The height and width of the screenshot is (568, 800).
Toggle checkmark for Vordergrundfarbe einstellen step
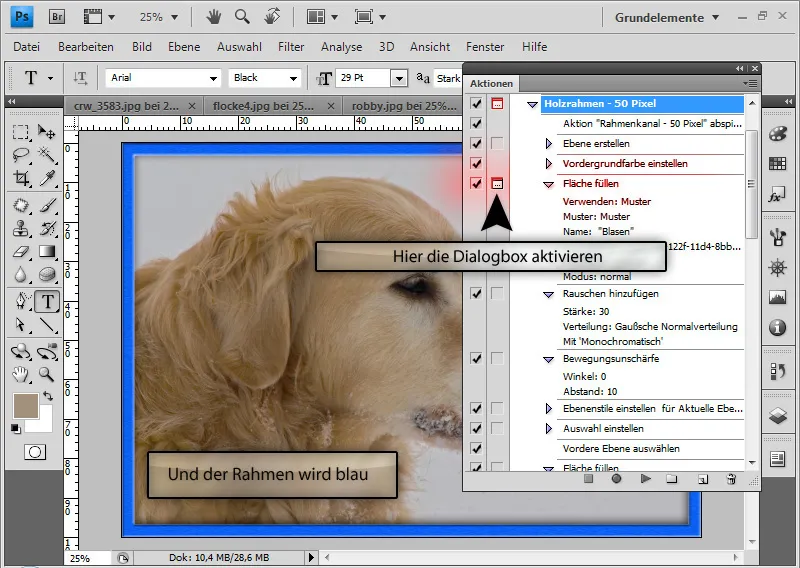[476, 163]
